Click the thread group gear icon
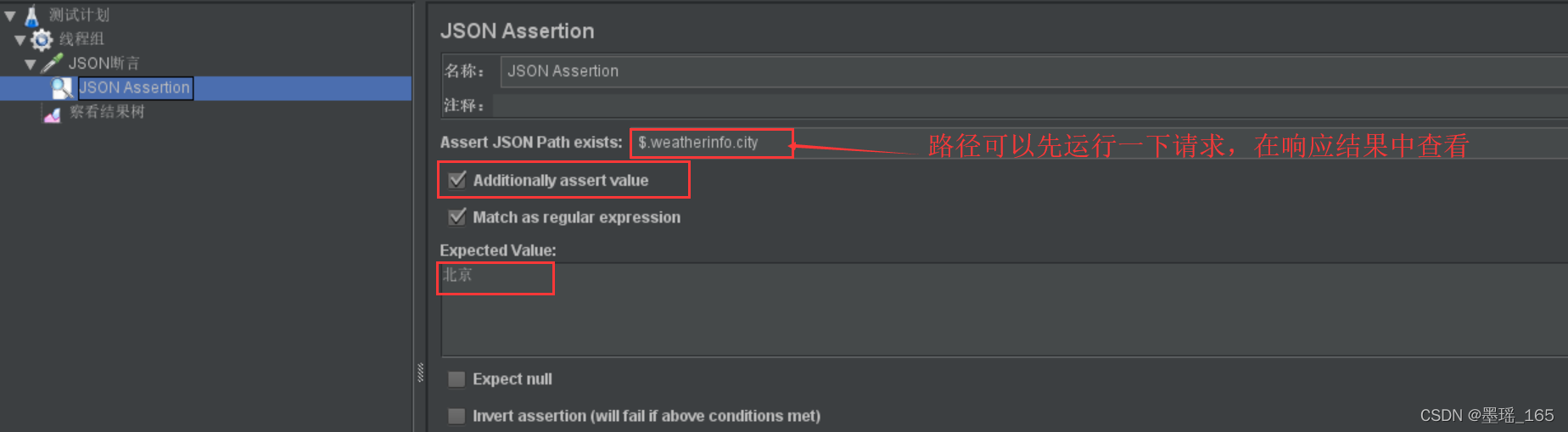The image size is (1568, 432). pyautogui.click(x=42, y=39)
